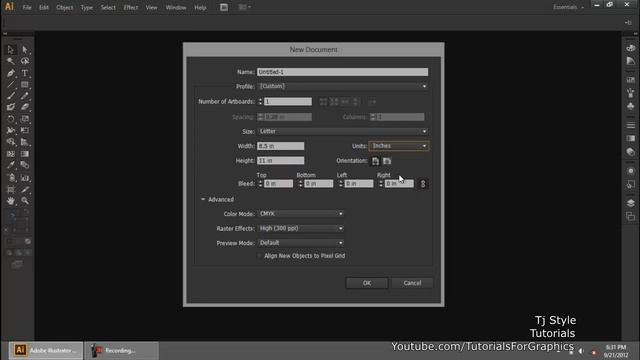Select the Direct Selection tool
Screen dimensions: 640x360
(25, 50)
